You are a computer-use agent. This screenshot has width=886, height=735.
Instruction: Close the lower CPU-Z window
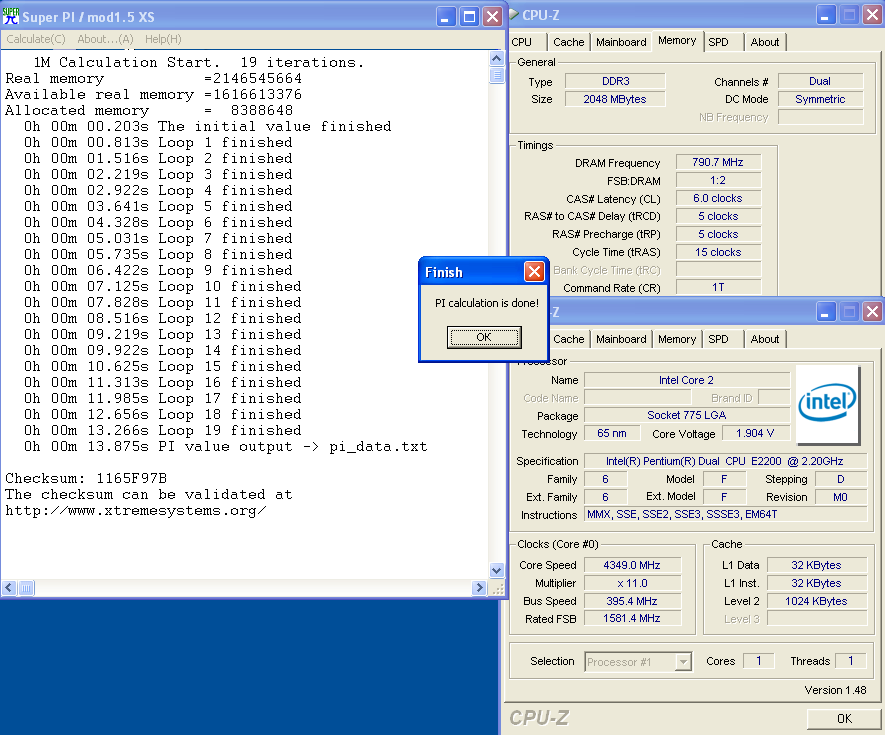(872, 311)
